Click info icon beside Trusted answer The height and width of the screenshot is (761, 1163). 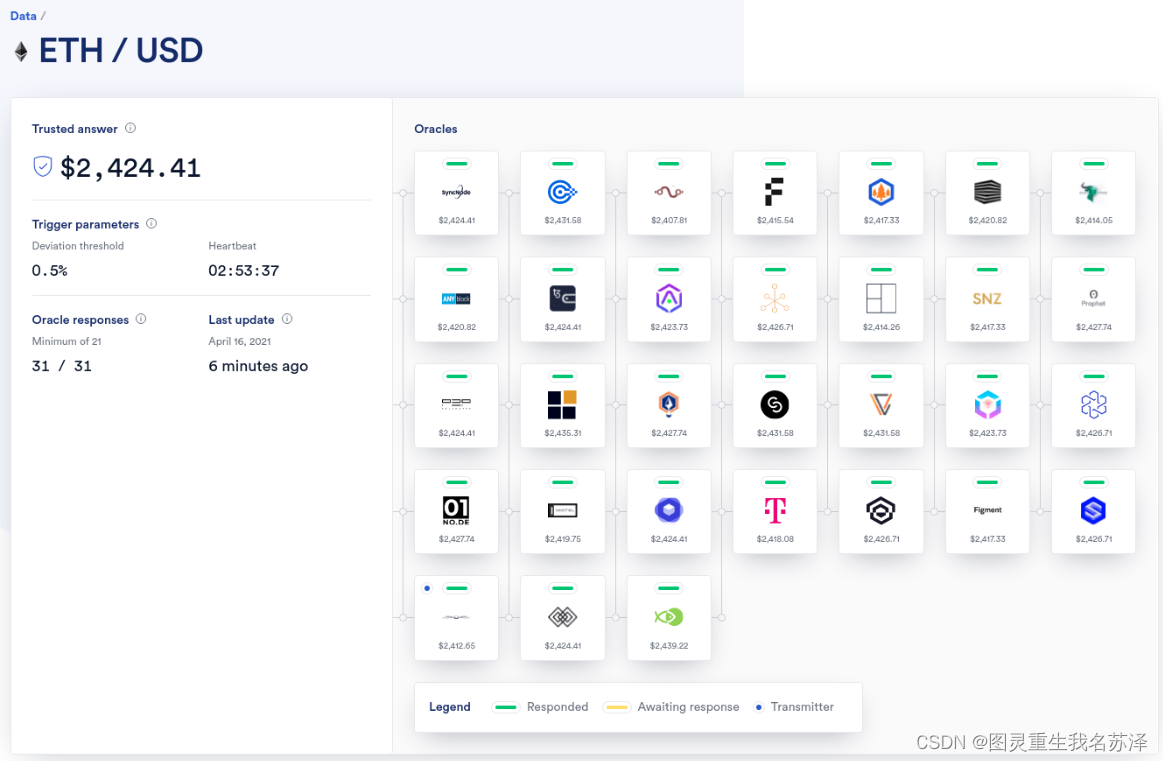[x=131, y=128]
